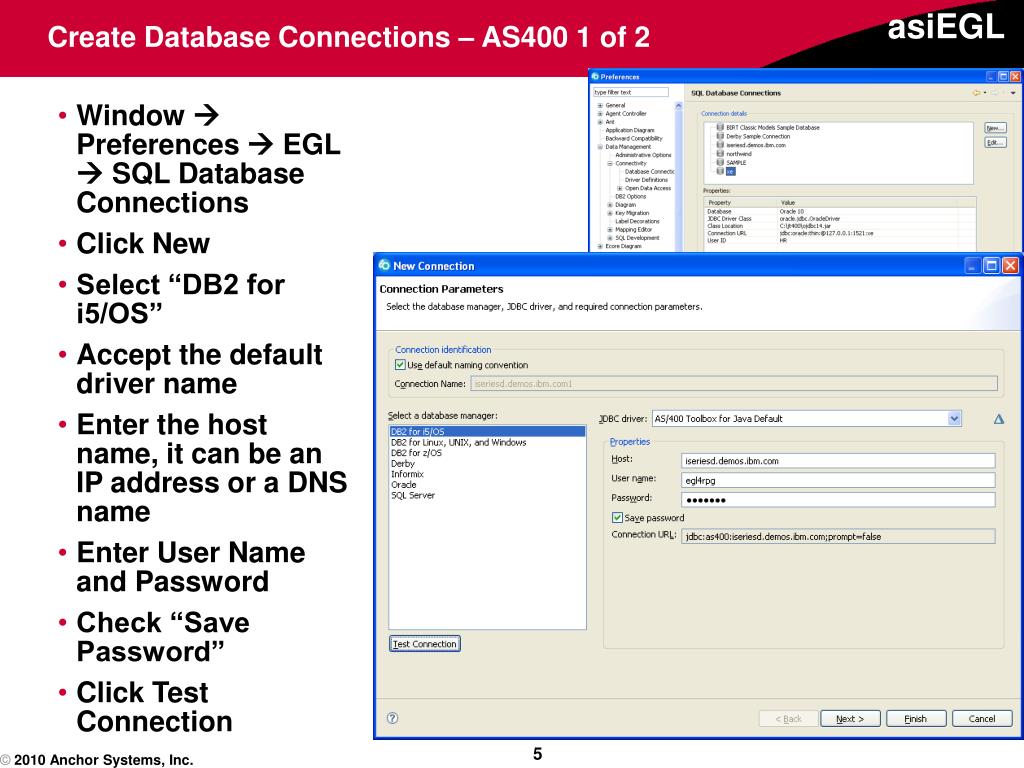This screenshot has height=768, width=1024.
Task: Open help via the question mark icon
Action: pyautogui.click(x=392, y=718)
